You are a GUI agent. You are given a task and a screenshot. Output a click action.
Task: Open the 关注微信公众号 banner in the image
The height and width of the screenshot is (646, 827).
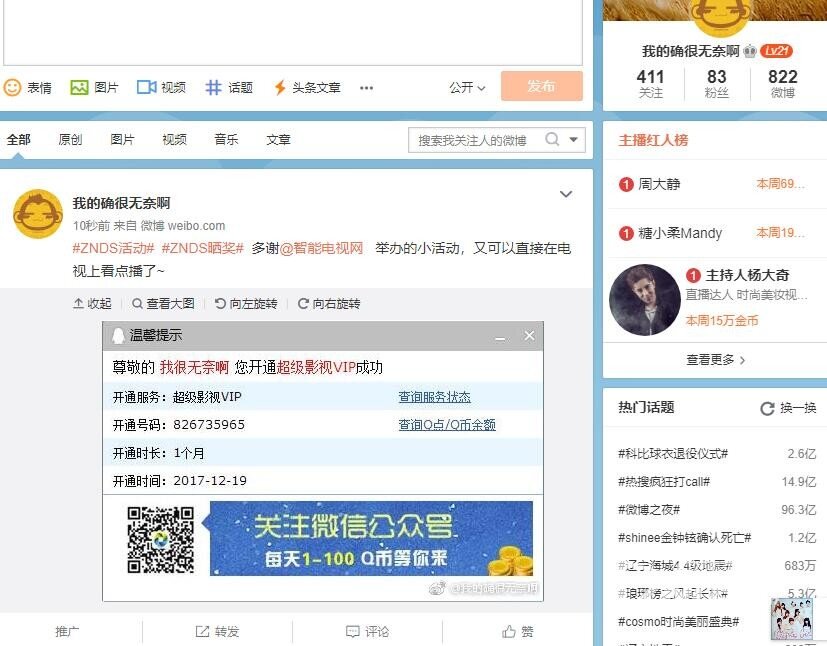[x=371, y=538]
